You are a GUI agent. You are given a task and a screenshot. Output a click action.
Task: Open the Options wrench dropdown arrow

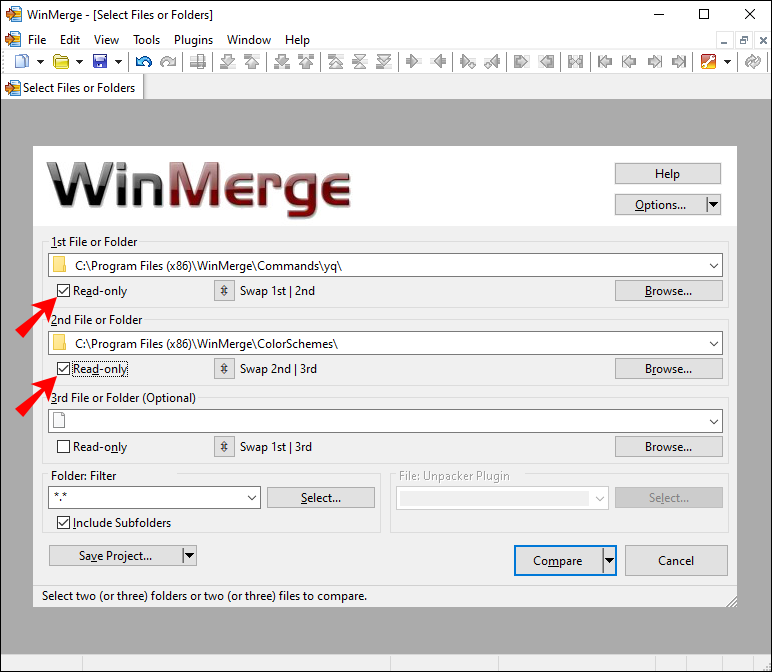(x=727, y=62)
